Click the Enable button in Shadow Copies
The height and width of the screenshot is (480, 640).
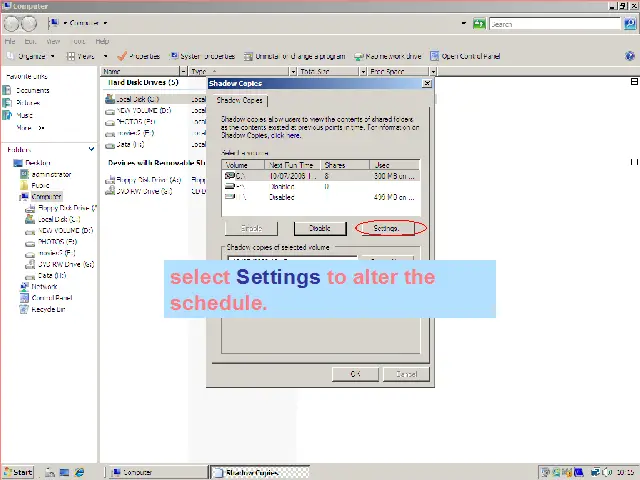pyautogui.click(x=251, y=229)
